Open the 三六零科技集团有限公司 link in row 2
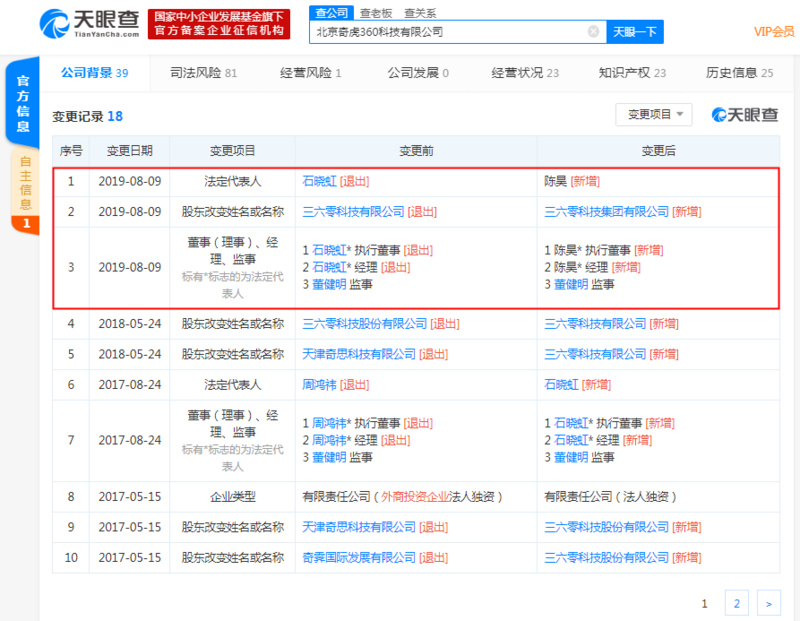 [606, 212]
